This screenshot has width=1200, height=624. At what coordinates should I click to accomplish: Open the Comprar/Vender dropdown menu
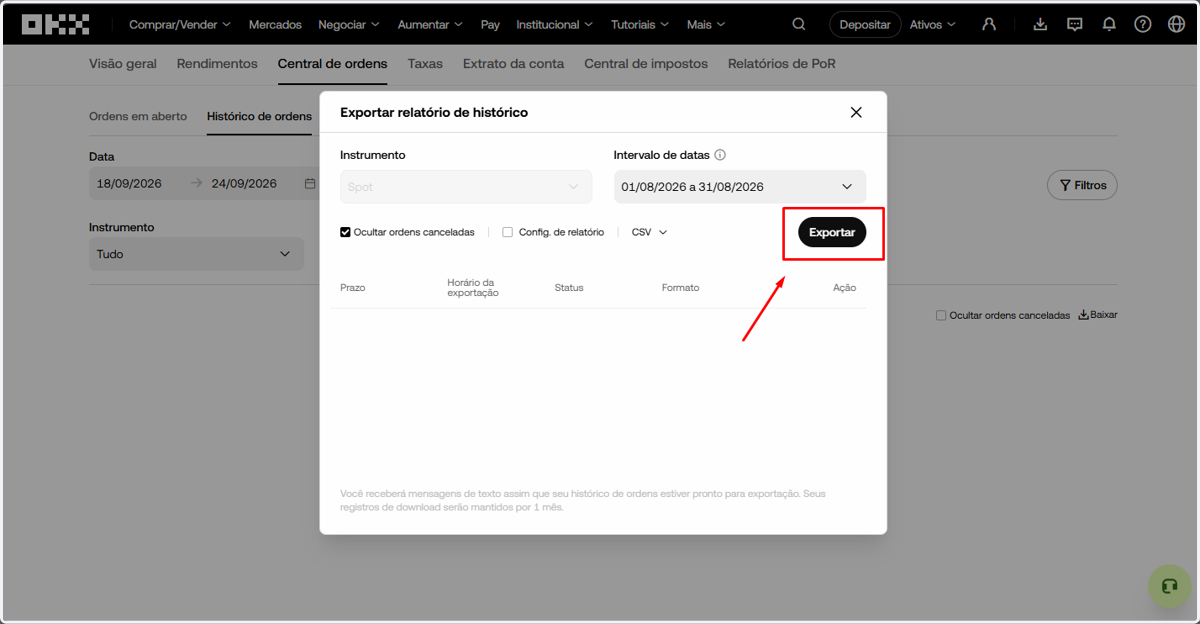click(180, 24)
